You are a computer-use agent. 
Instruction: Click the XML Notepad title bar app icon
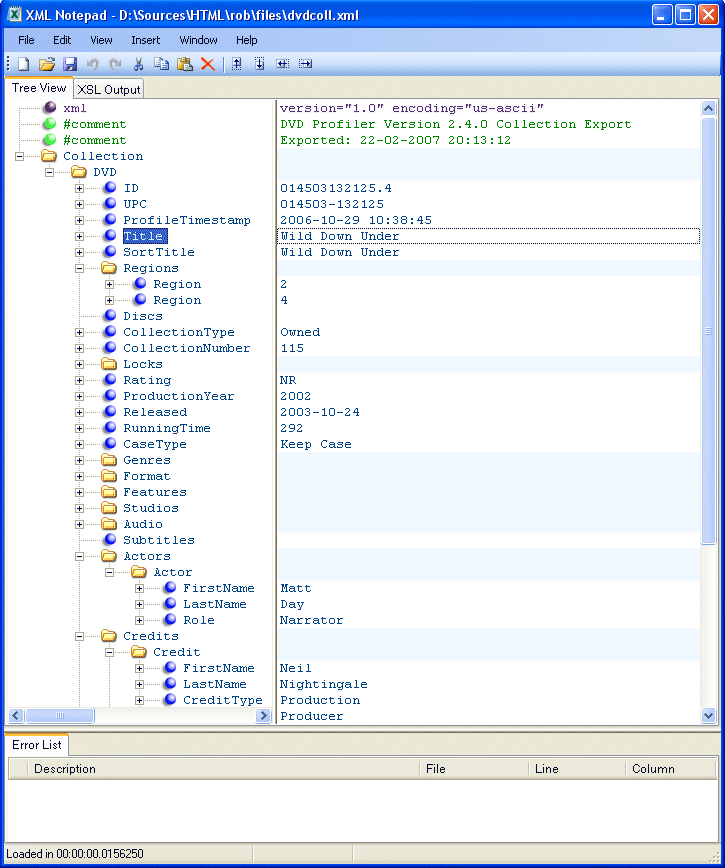coord(14,14)
